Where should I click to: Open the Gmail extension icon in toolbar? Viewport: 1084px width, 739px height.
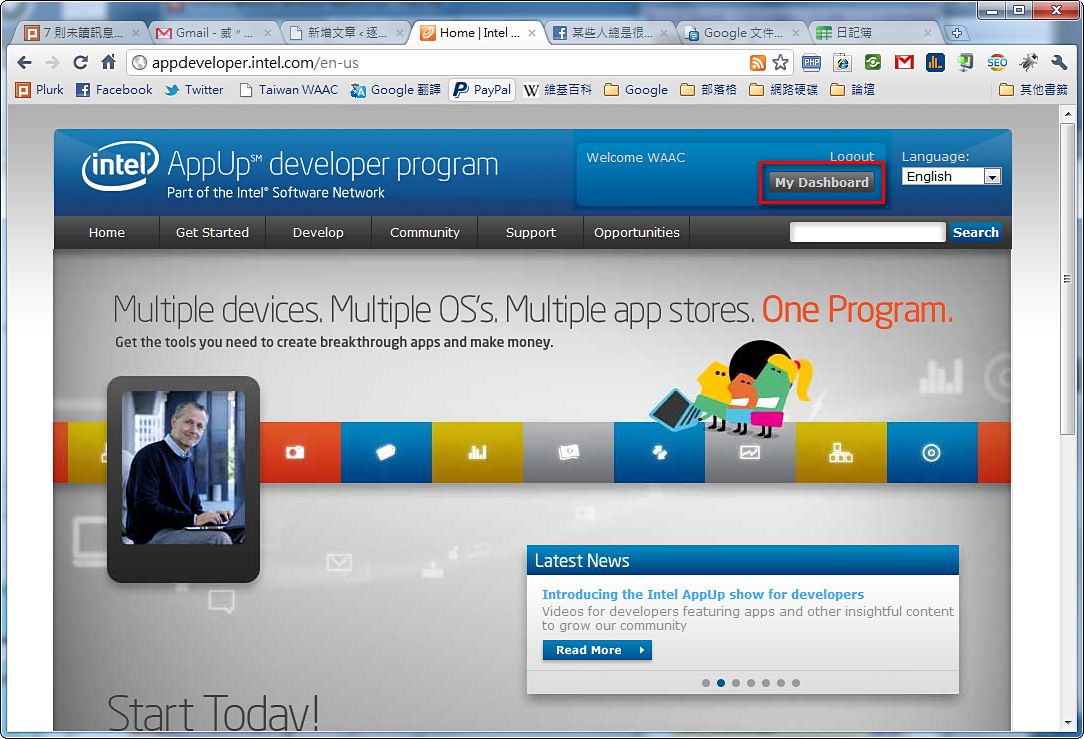(x=904, y=63)
